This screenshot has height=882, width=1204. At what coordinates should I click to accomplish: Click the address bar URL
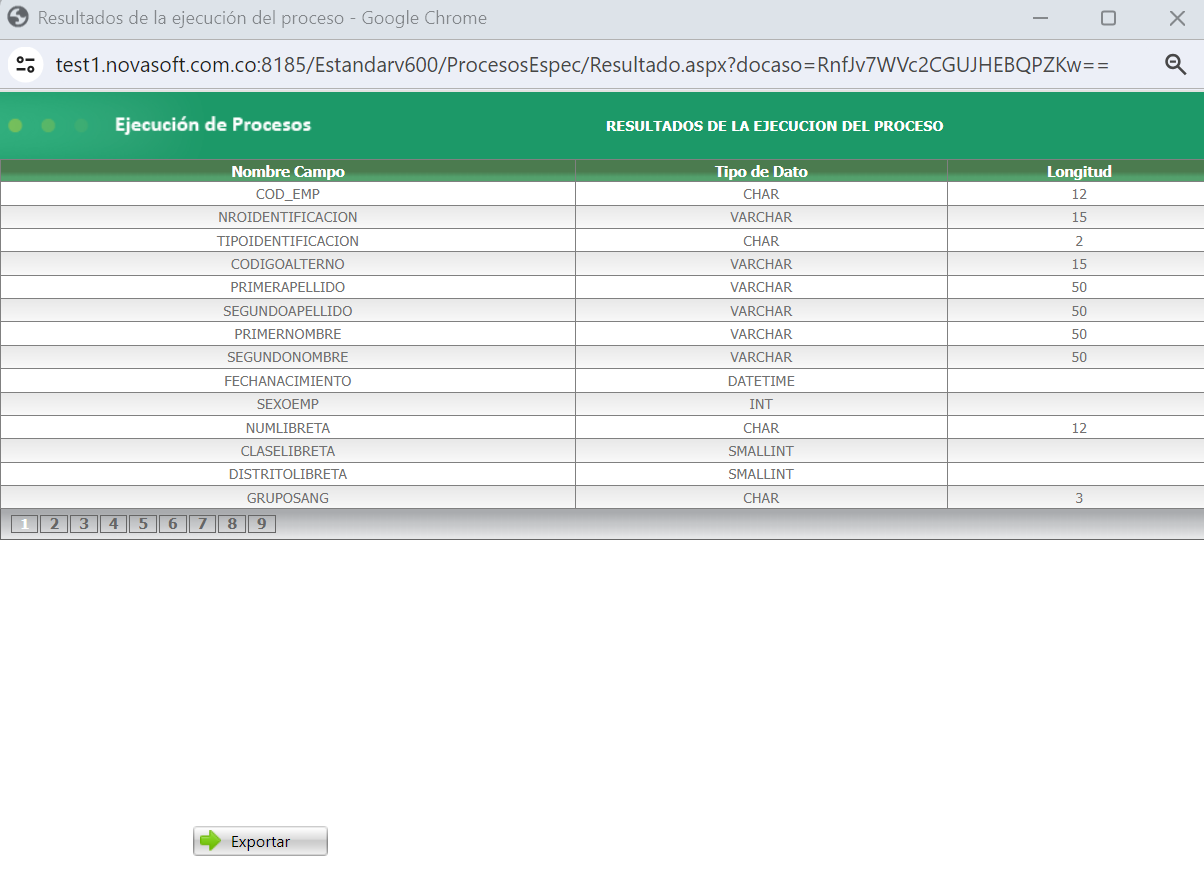point(582,65)
